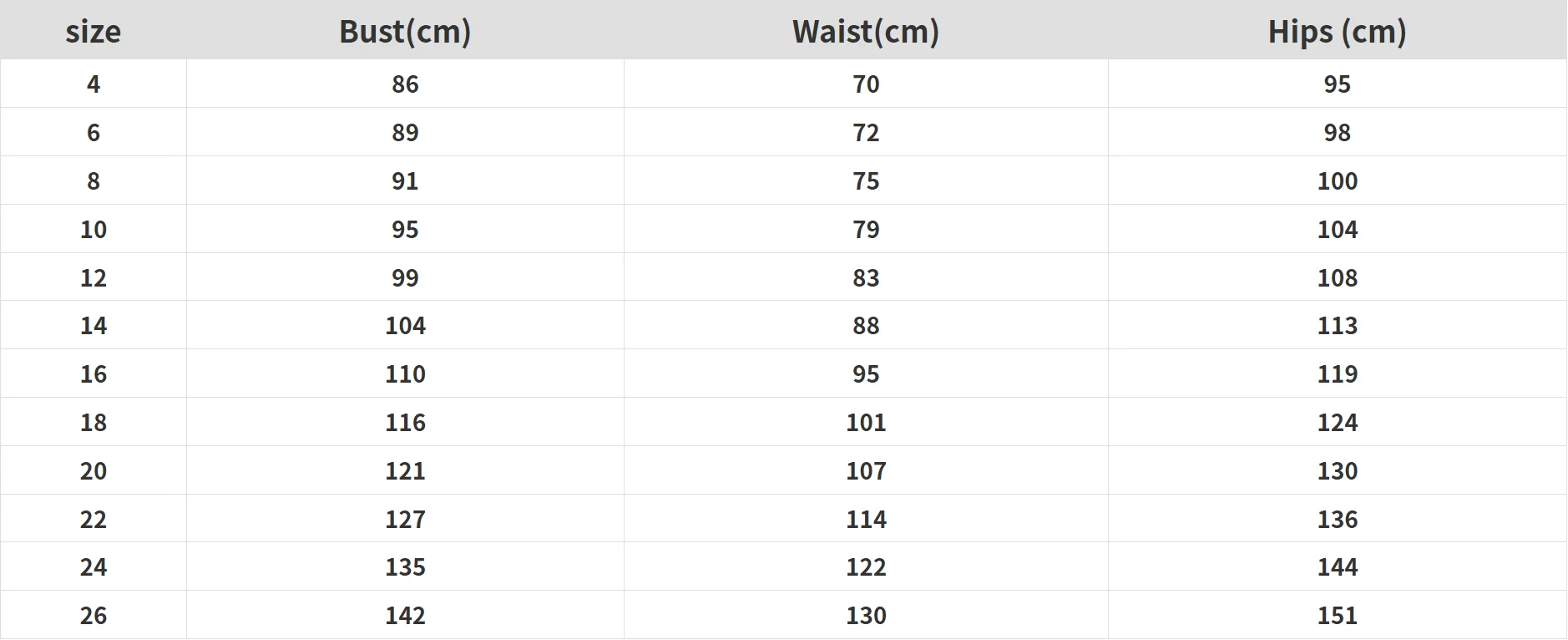Click hips value 151 for size 26

1338,616
